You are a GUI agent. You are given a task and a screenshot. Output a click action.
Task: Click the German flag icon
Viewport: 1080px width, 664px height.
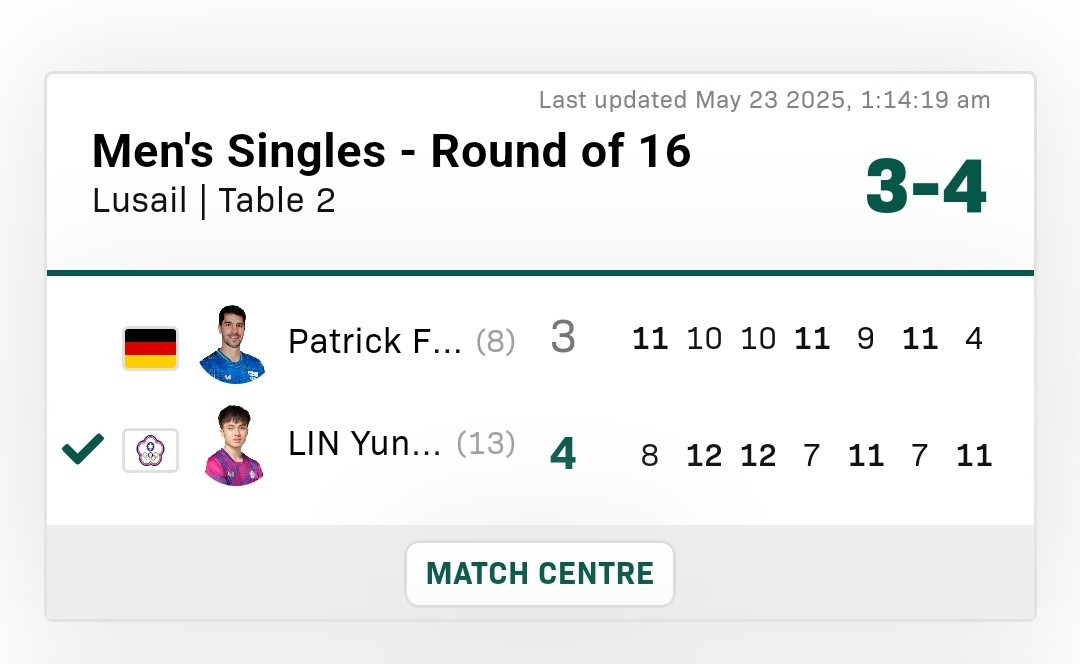pyautogui.click(x=150, y=349)
